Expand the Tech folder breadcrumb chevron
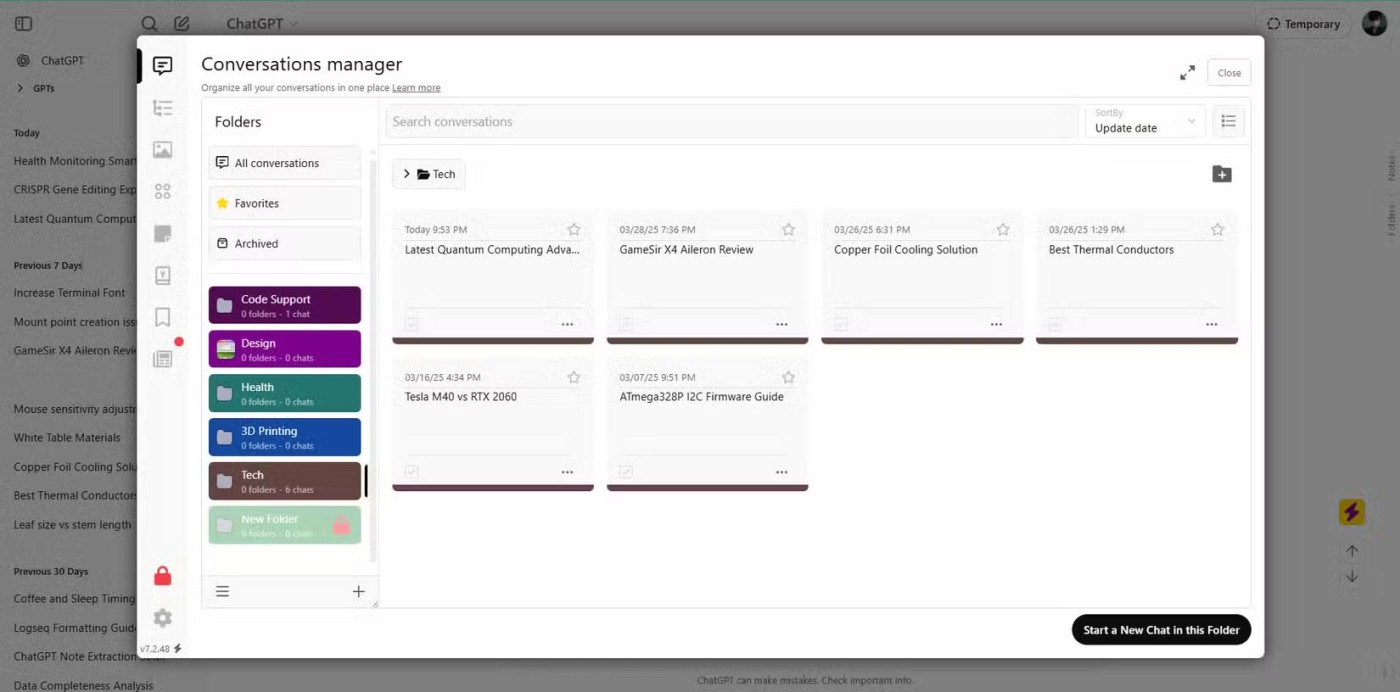 point(407,174)
